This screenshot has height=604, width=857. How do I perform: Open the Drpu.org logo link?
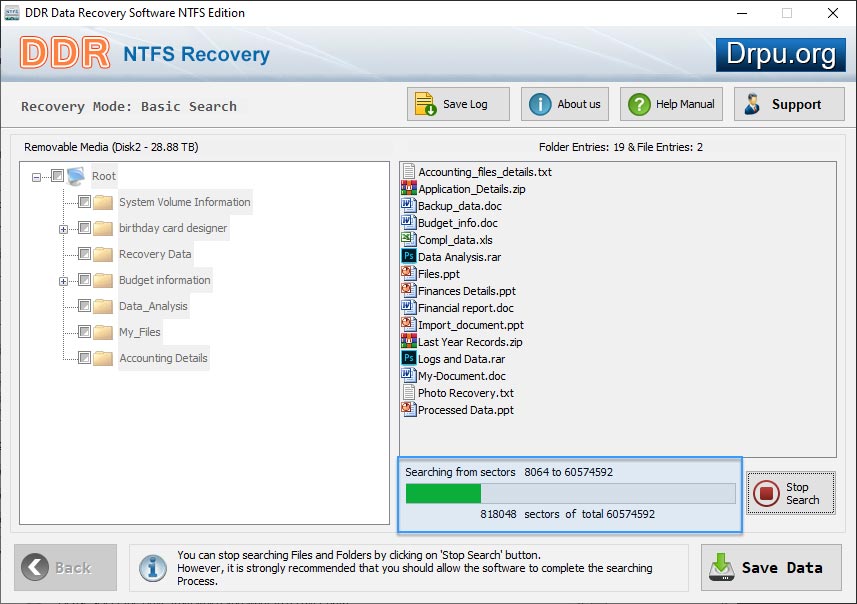click(780, 55)
